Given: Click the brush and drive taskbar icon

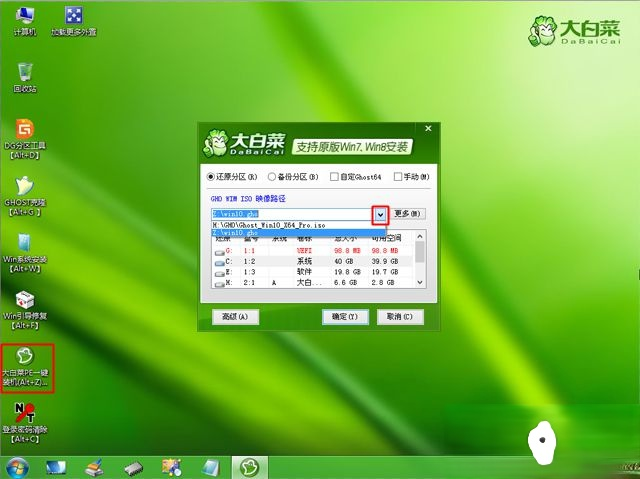Looking at the screenshot, I should (95, 468).
